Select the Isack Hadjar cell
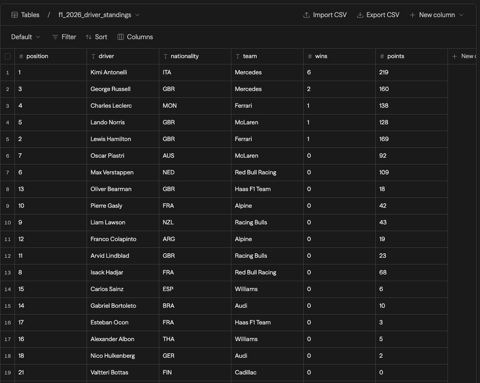Image resolution: width=480 pixels, height=383 pixels. pos(123,272)
